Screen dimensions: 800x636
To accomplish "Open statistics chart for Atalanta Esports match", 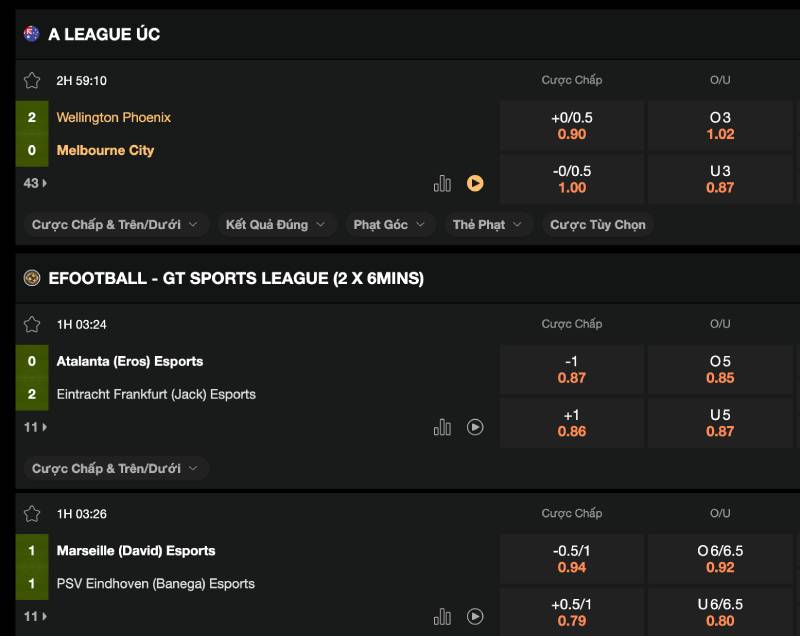I will (442, 427).
